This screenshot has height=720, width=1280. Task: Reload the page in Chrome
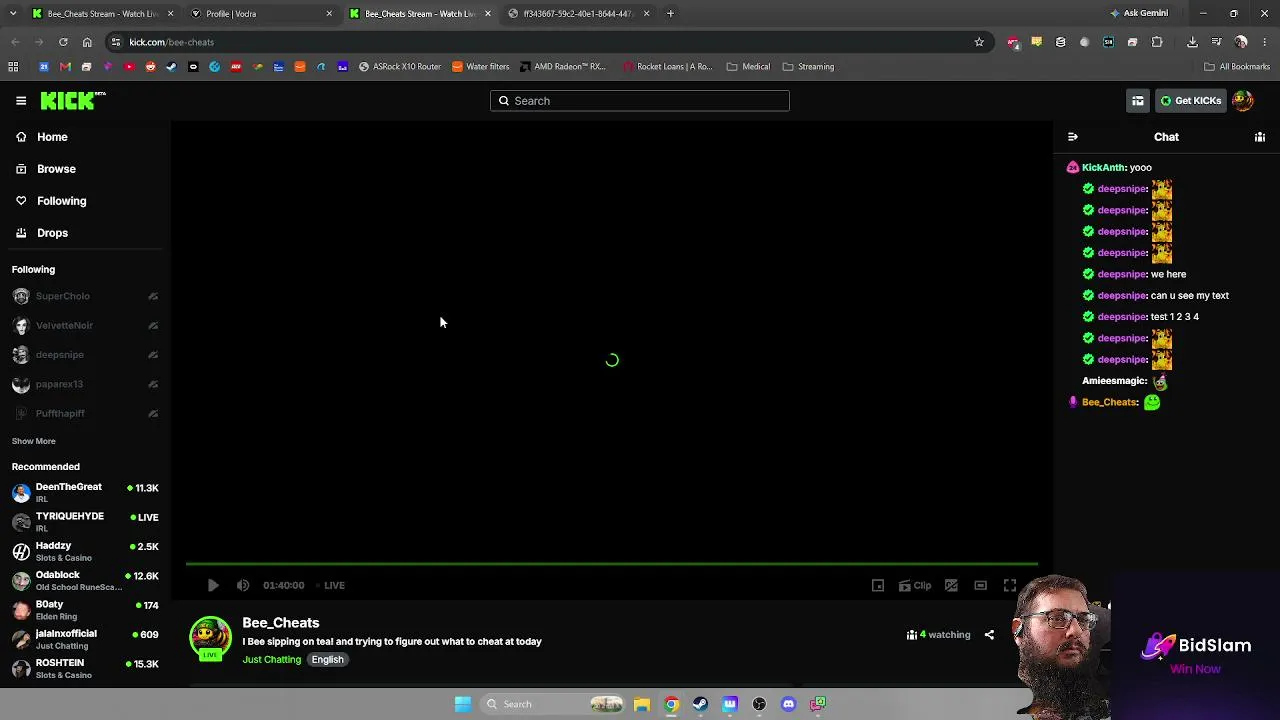pos(63,42)
